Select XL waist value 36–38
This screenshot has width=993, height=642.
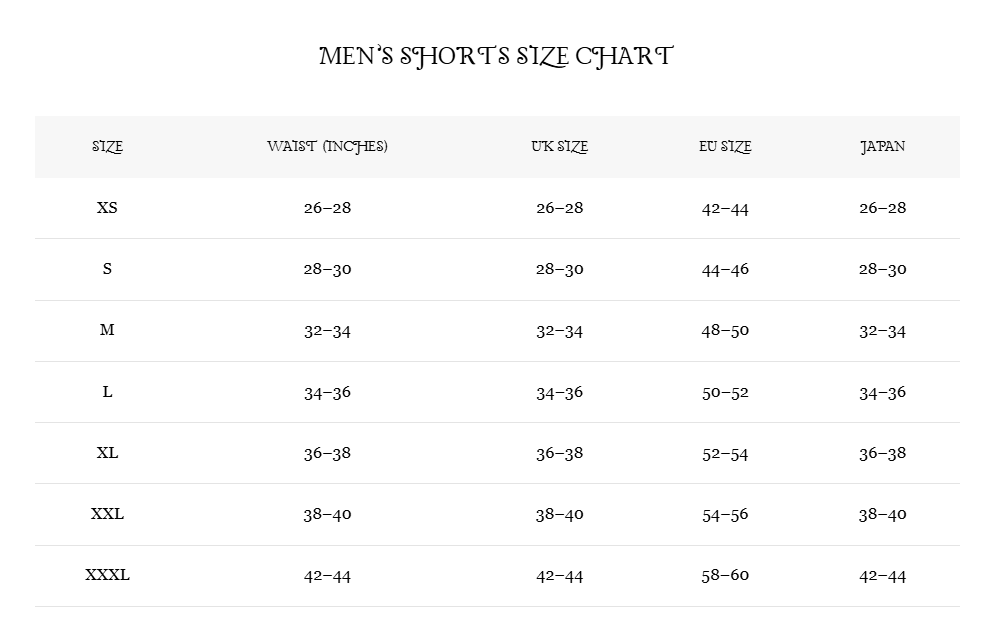[x=327, y=453]
